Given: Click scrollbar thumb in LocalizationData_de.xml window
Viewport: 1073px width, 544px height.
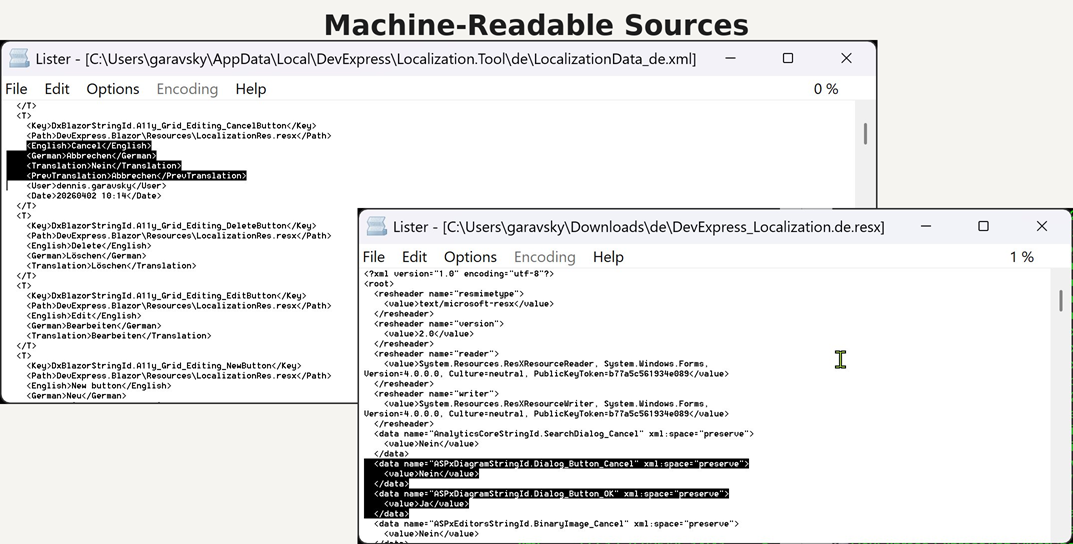Looking at the screenshot, I should tap(865, 133).
